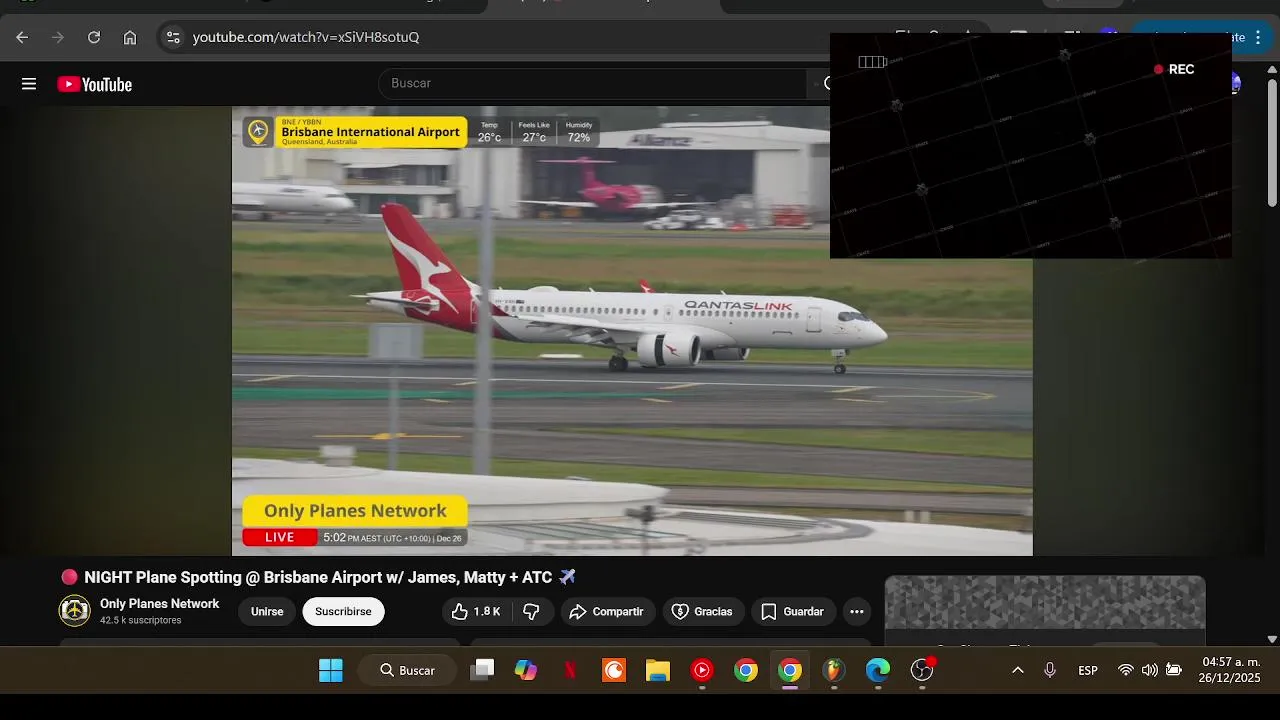
Task: Open OBS Studio from the taskbar
Action: tap(922, 670)
